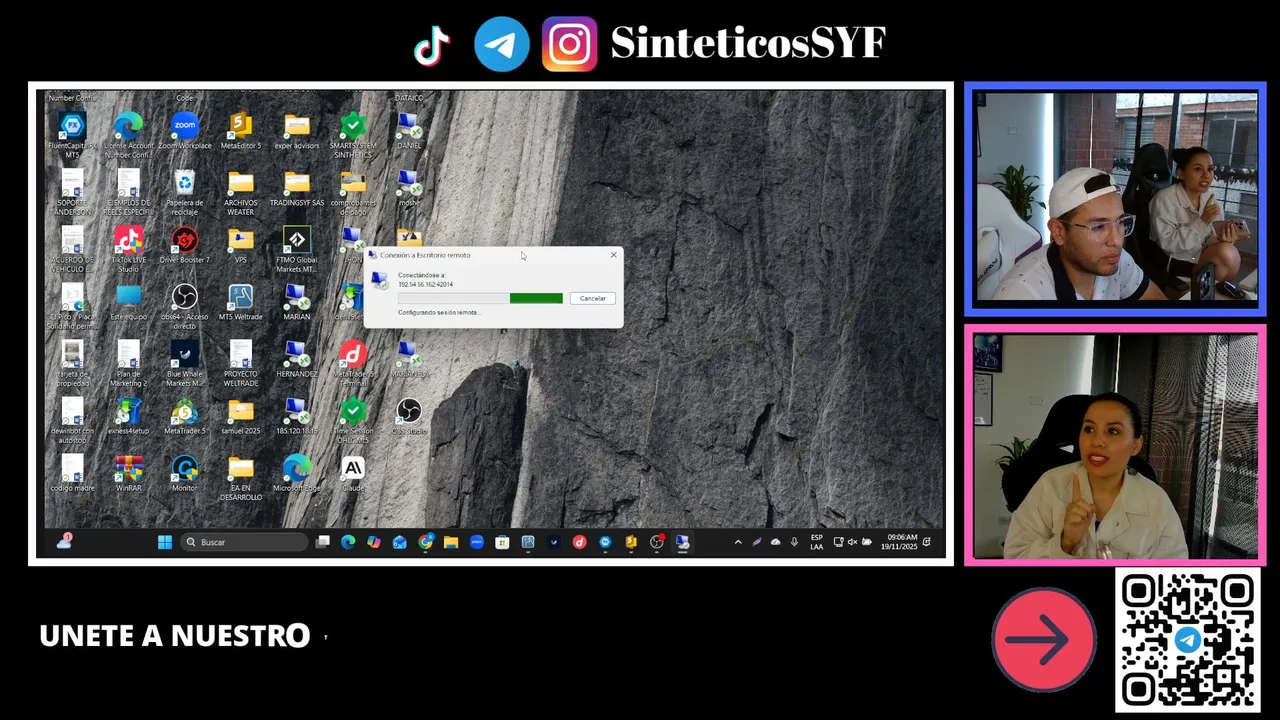1280x720 pixels.
Task: Open File Explorer from the taskbar
Action: pos(451,542)
